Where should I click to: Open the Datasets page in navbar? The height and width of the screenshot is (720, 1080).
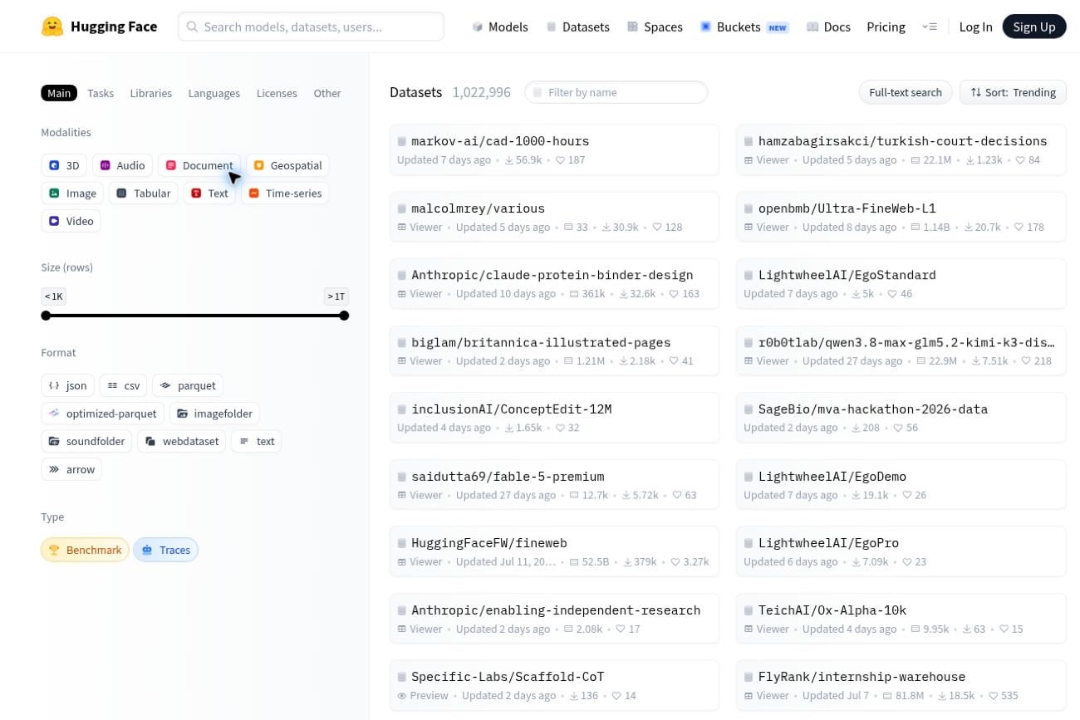coord(578,27)
